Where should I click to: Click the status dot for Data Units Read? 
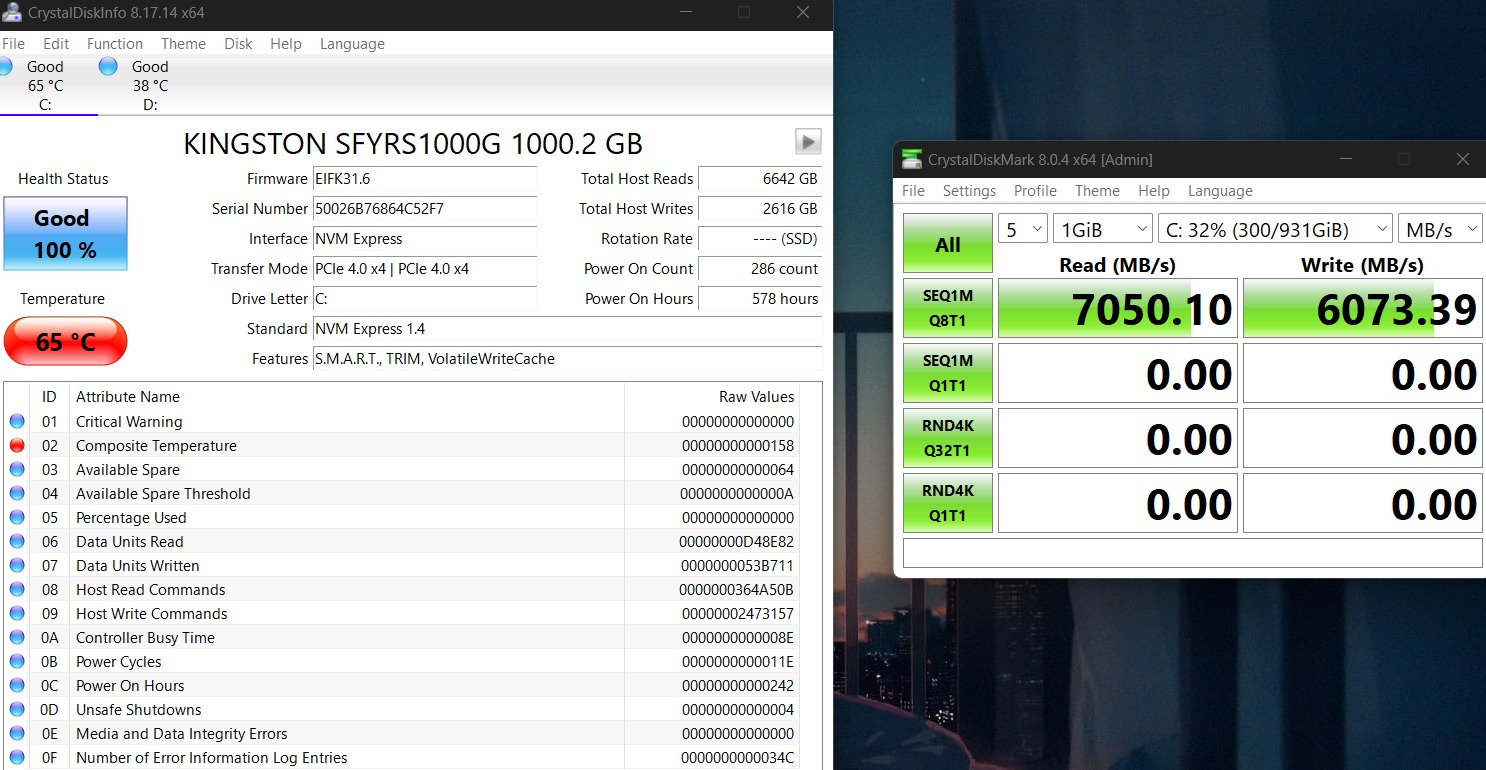coord(17,541)
